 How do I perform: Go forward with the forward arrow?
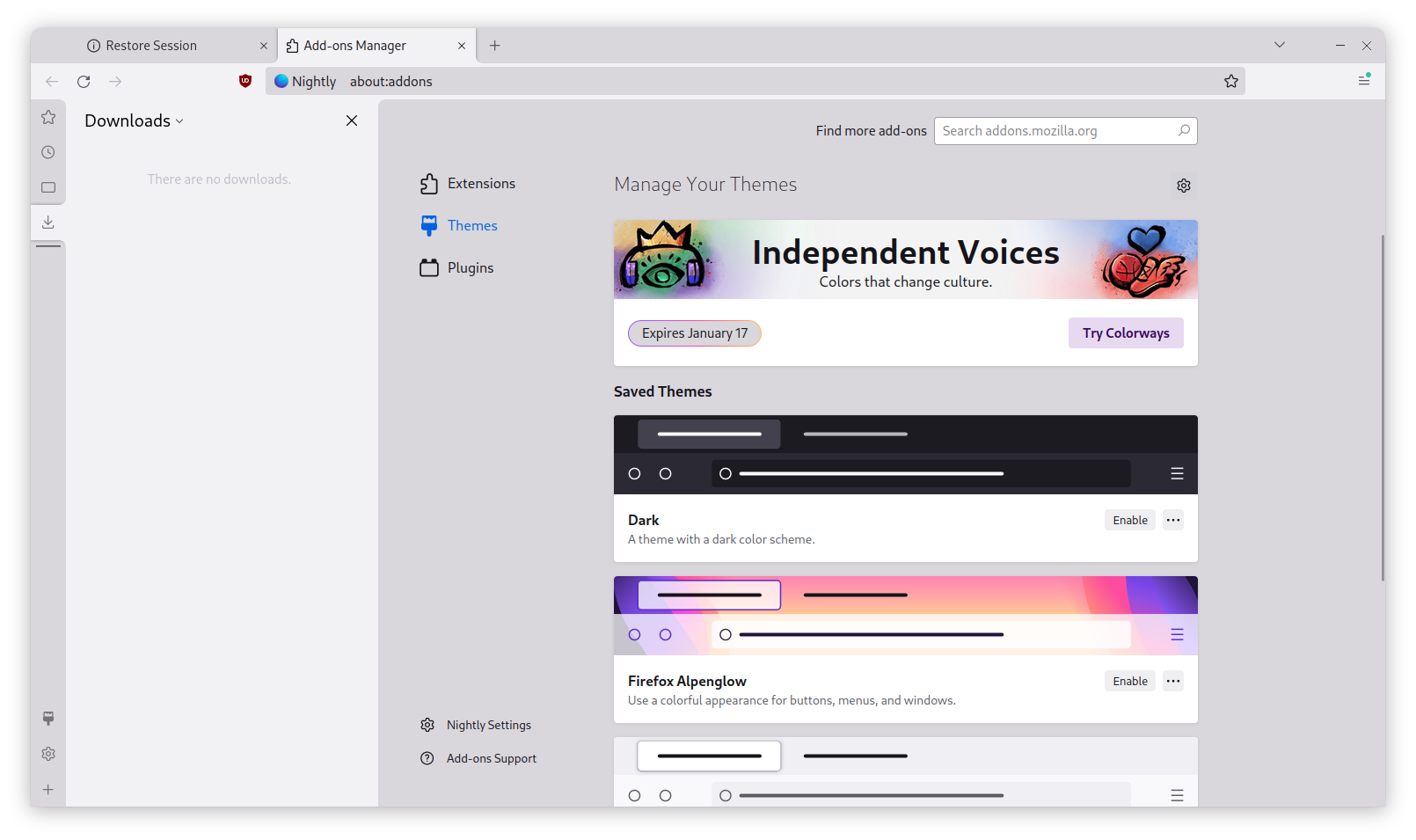pos(115,81)
